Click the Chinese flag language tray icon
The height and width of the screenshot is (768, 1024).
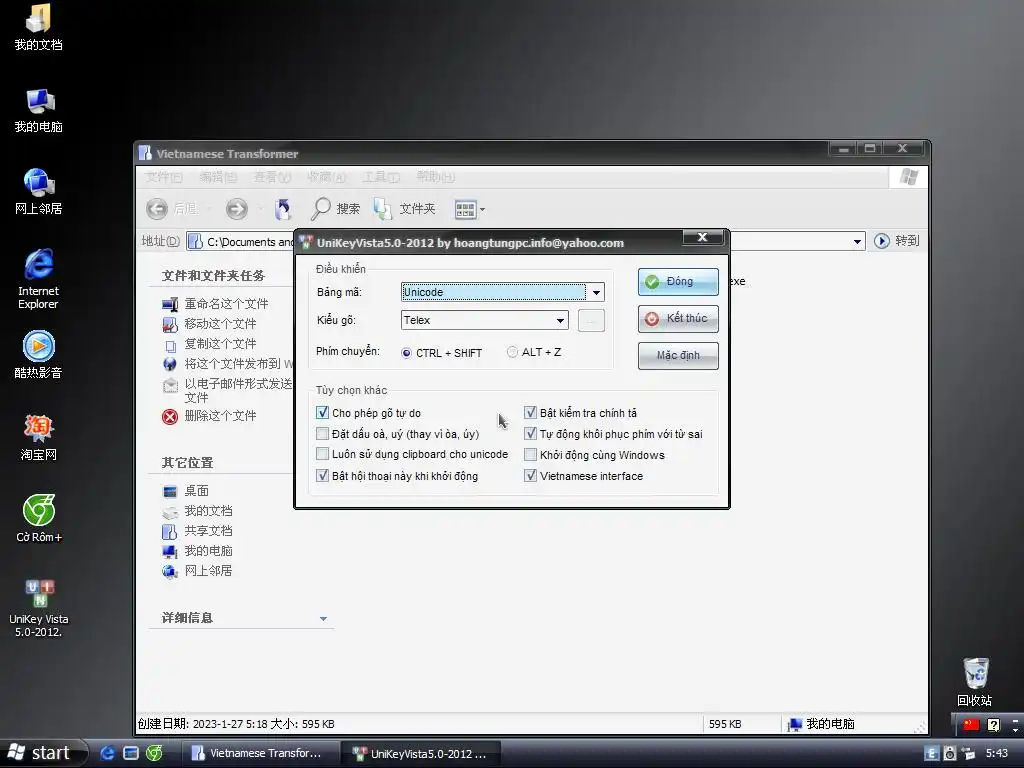pos(971,724)
